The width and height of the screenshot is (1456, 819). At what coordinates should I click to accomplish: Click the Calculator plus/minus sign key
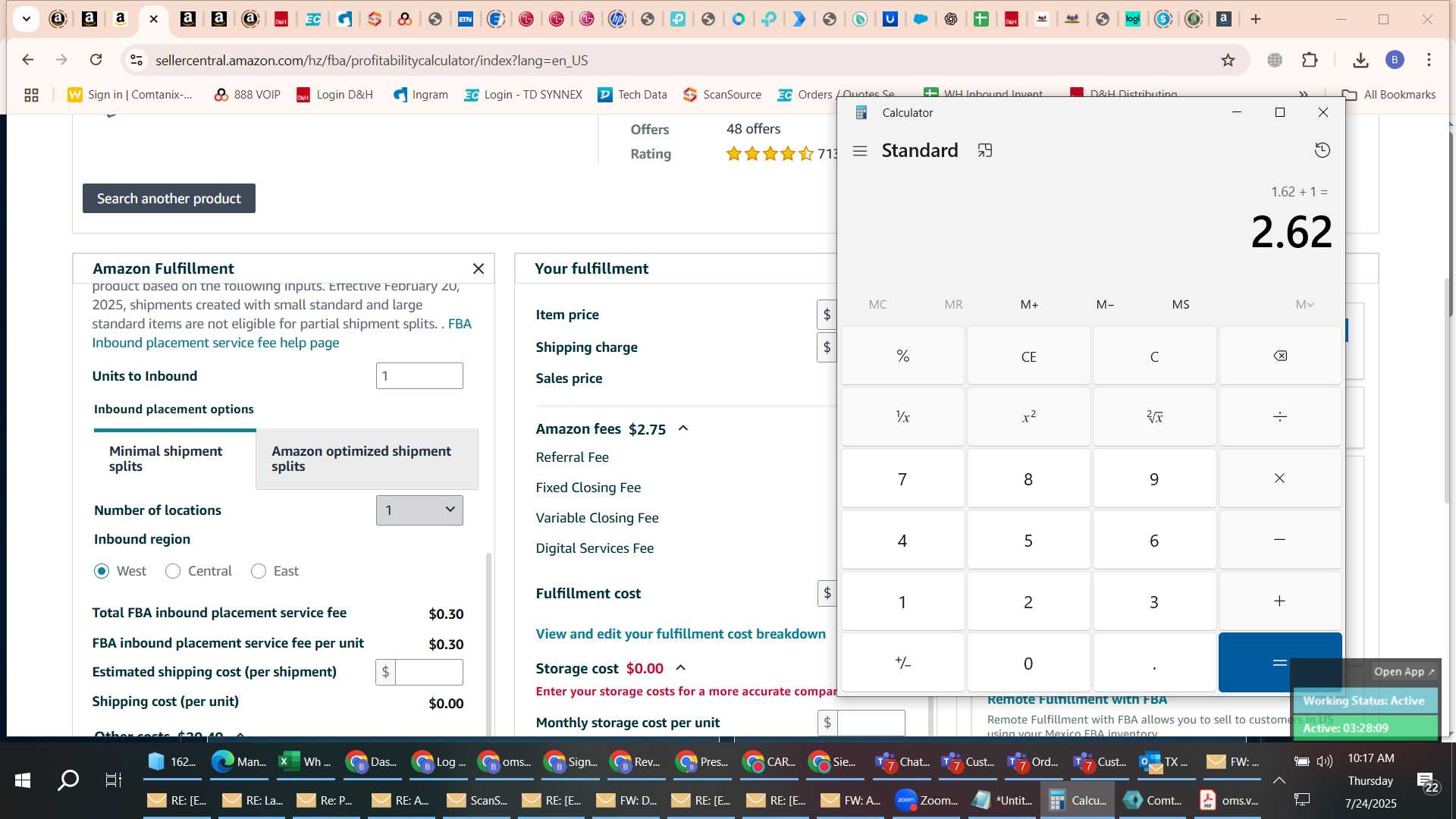click(x=902, y=663)
